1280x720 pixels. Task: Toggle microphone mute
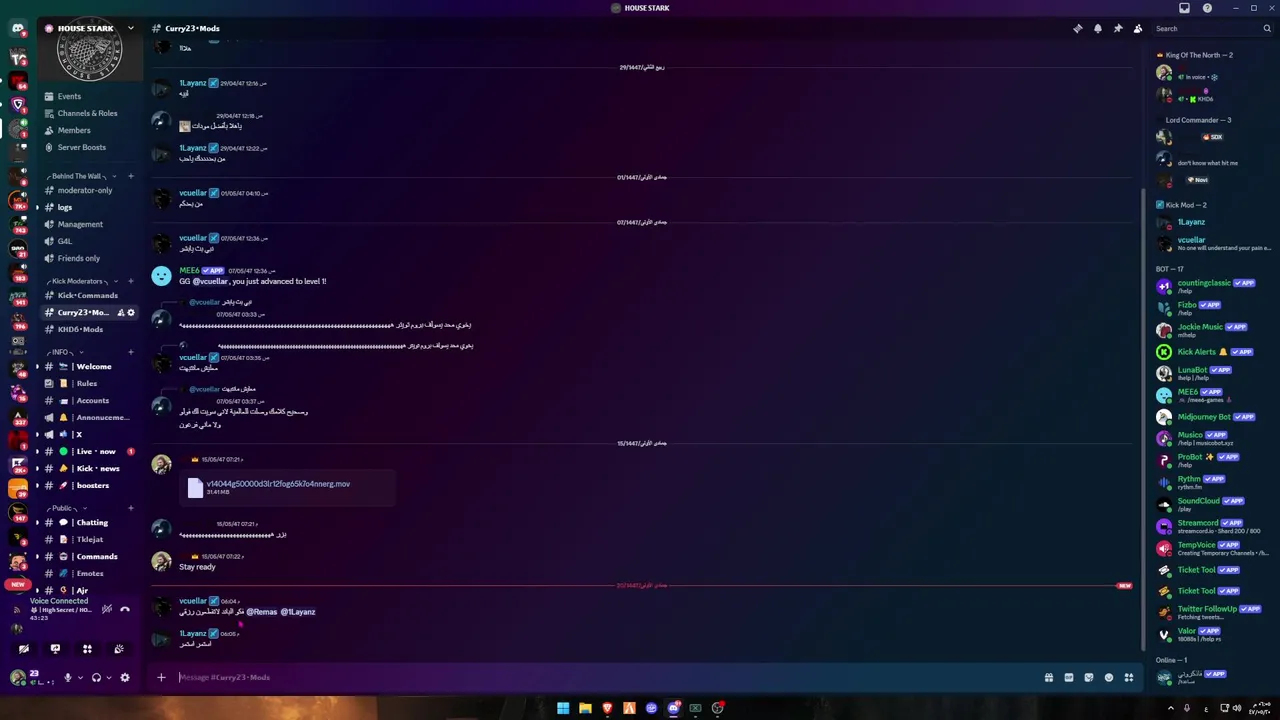point(68,677)
